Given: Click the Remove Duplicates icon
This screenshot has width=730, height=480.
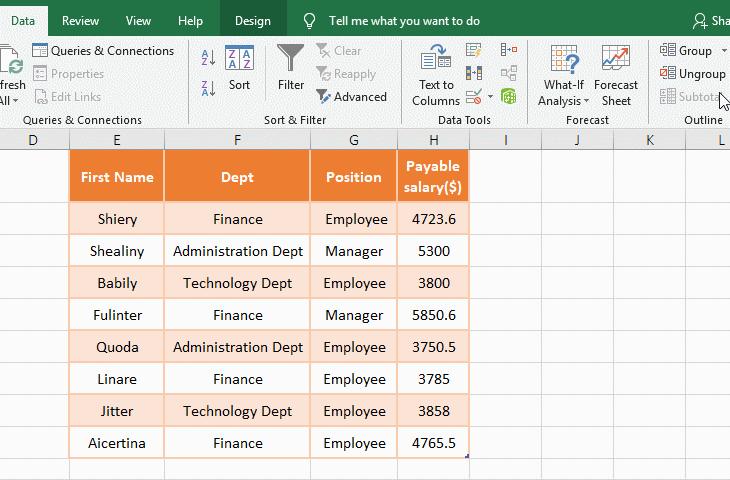Looking at the screenshot, I should coord(474,73).
